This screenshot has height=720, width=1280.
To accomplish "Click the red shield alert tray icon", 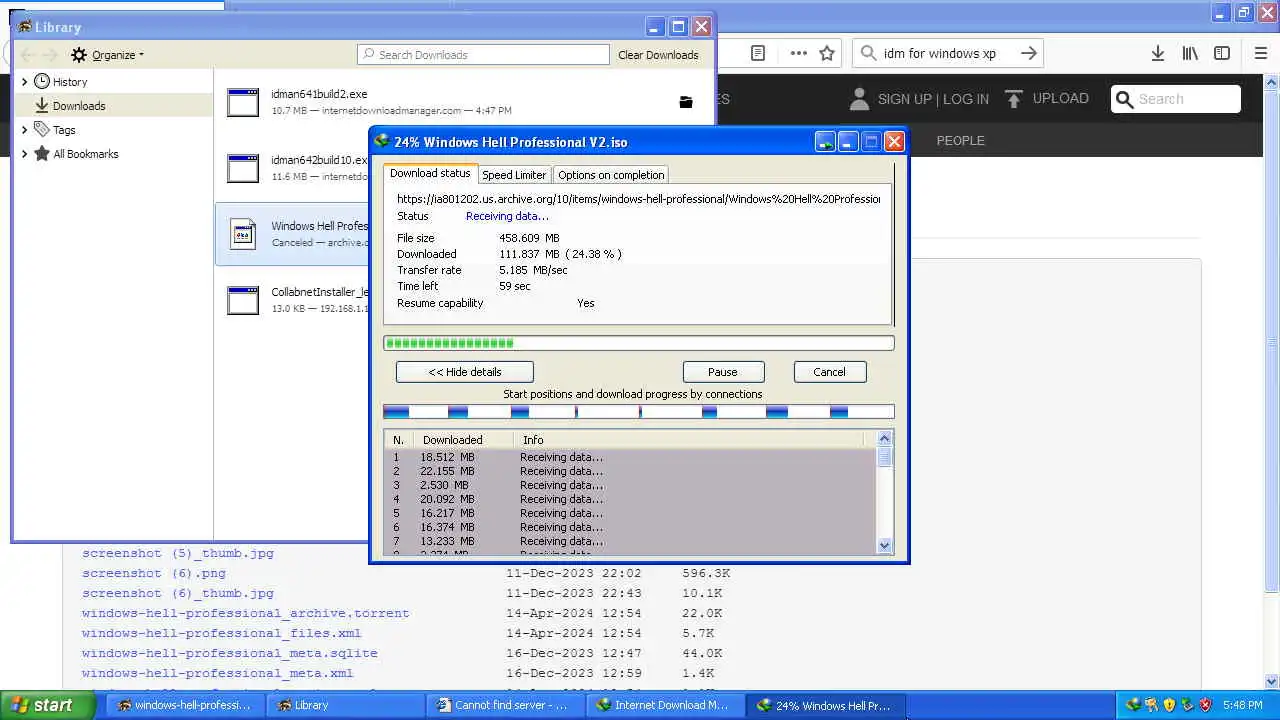I will tap(1205, 705).
